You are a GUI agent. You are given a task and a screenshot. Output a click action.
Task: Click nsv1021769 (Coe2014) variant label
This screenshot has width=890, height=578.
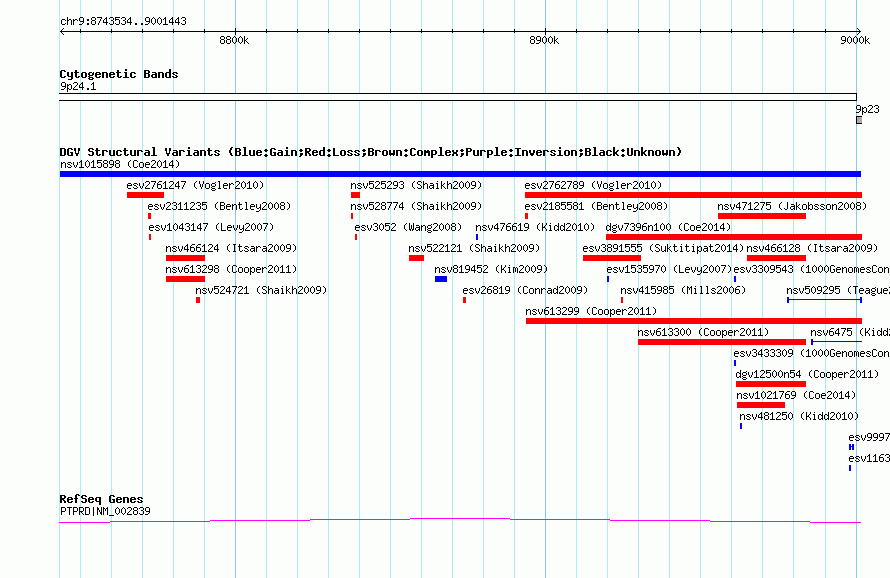(x=796, y=395)
